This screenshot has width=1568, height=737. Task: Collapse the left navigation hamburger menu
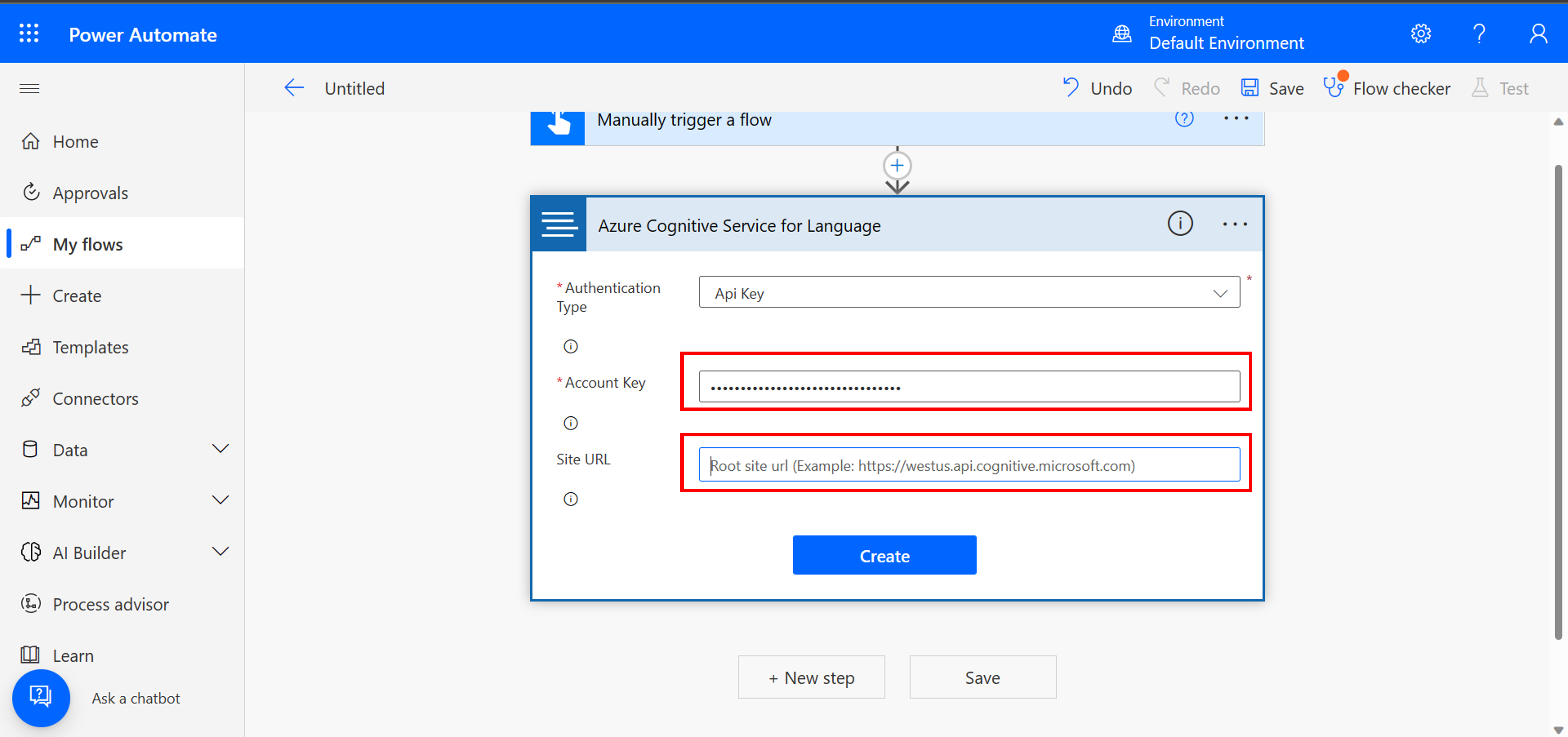click(x=29, y=89)
